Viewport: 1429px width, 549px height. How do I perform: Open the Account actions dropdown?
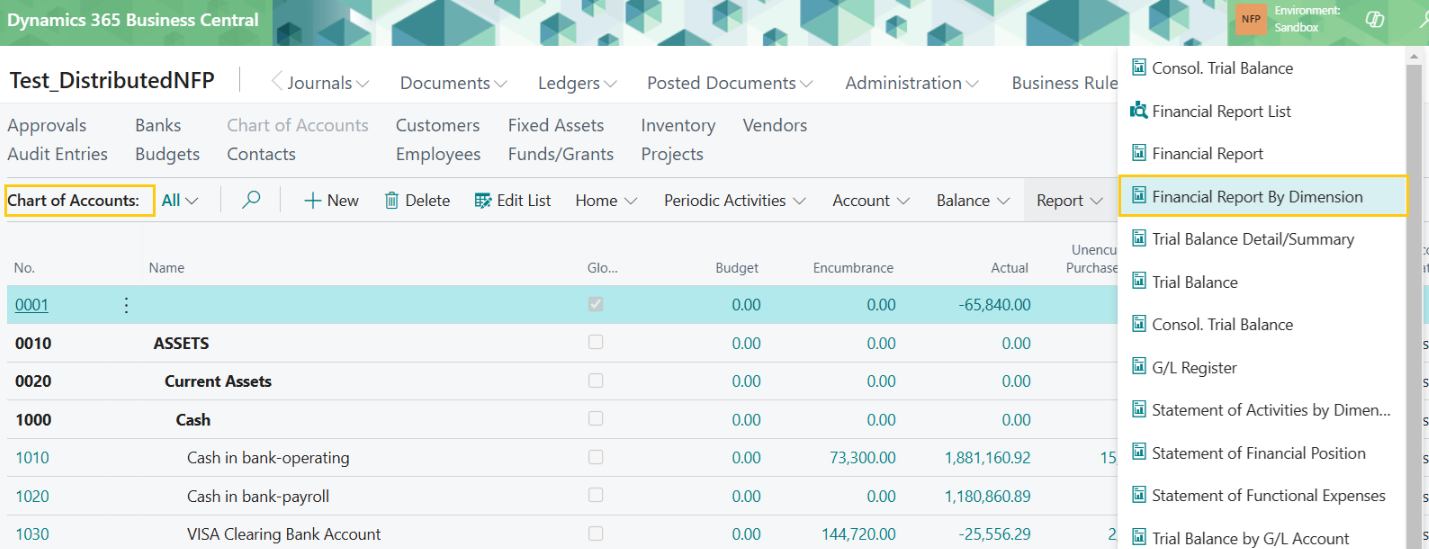(x=871, y=200)
